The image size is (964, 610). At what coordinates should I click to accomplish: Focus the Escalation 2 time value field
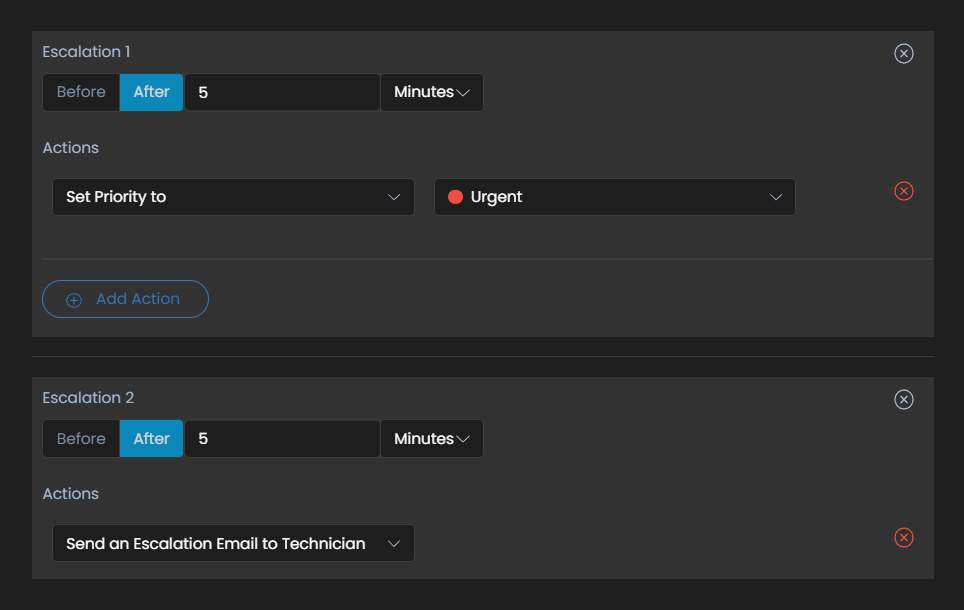(x=282, y=439)
